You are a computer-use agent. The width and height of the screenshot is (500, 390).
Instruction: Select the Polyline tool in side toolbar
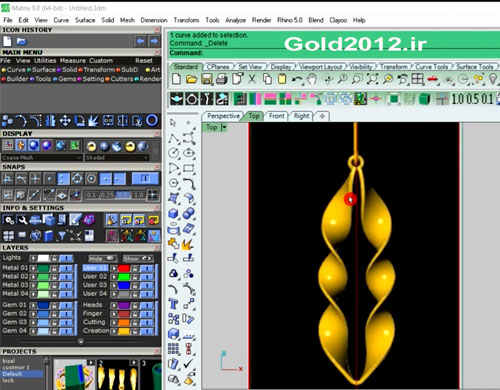[x=173, y=138]
